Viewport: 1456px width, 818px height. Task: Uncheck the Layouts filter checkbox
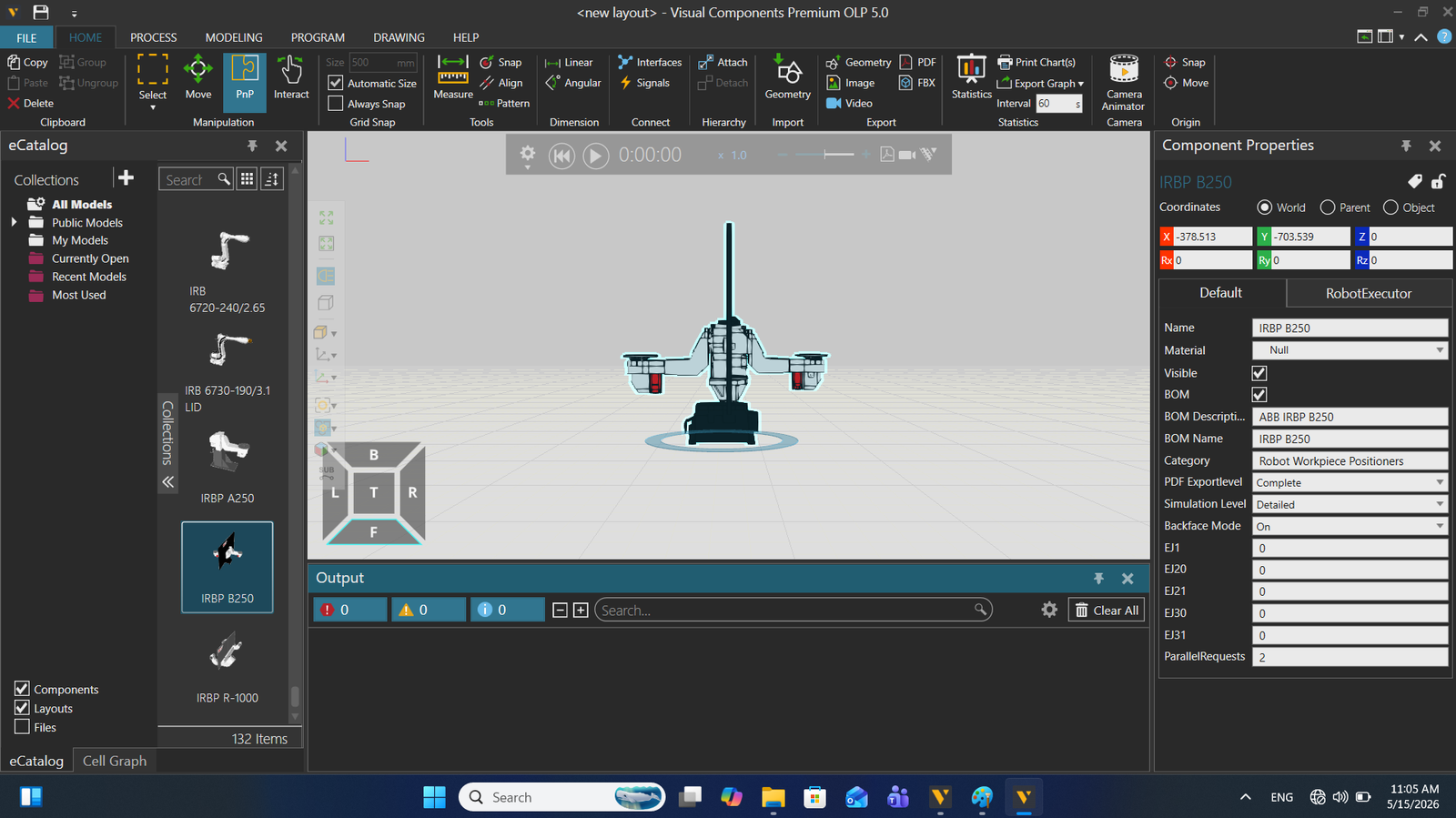[22, 708]
